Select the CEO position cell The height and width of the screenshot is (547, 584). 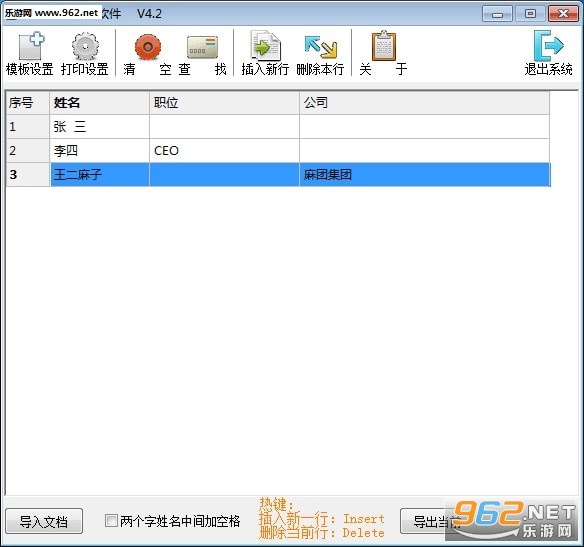pos(225,151)
